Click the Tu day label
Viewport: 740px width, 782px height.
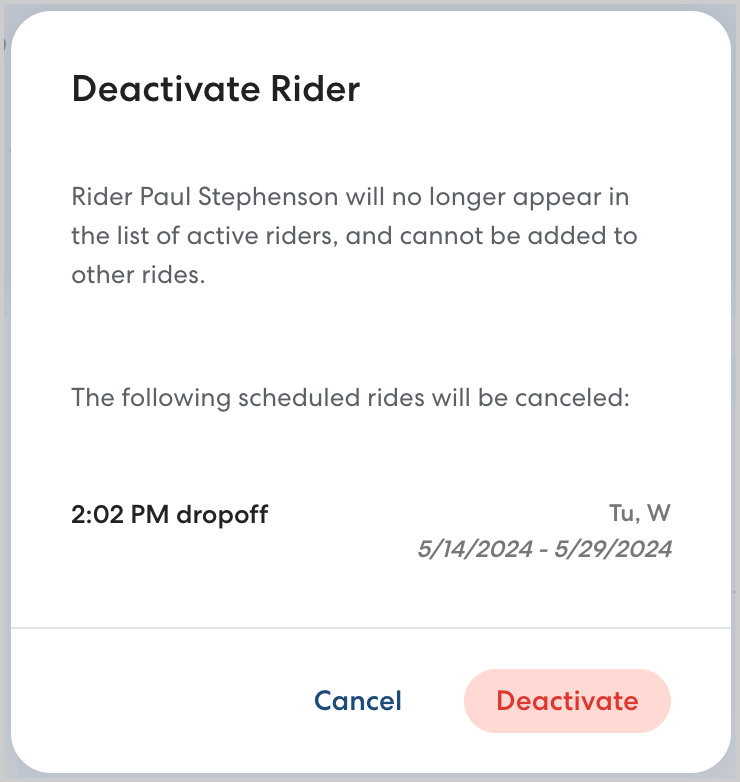[621, 515]
